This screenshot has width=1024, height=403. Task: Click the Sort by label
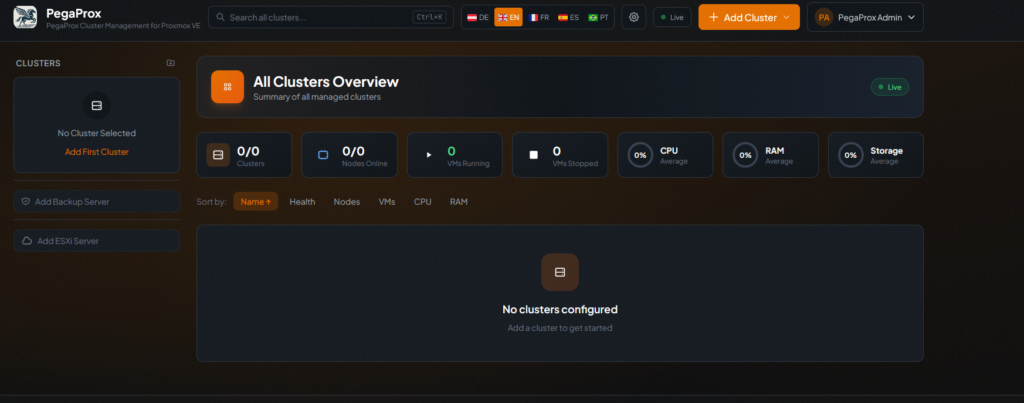(x=212, y=202)
